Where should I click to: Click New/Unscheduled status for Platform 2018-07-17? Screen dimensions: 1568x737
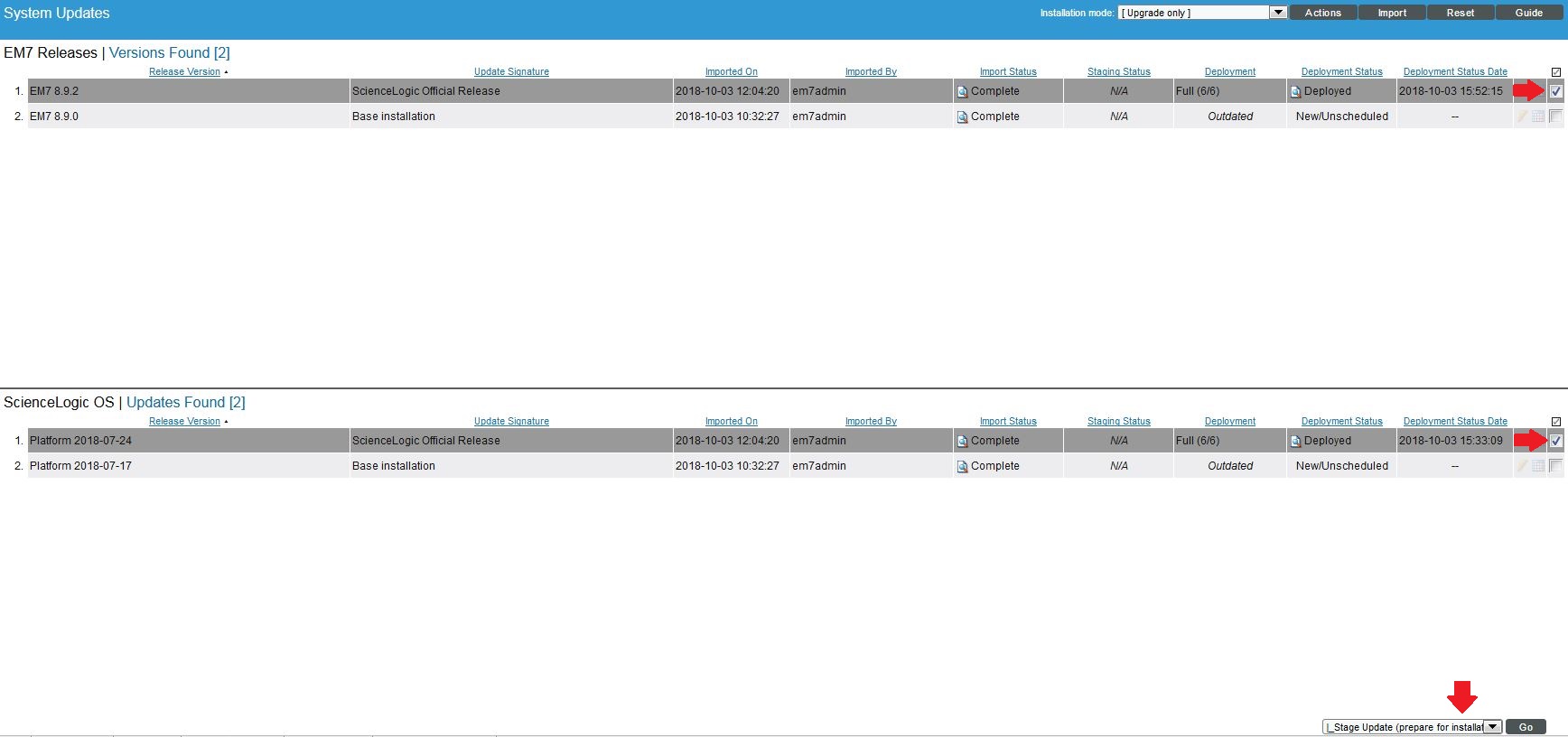(x=1341, y=466)
